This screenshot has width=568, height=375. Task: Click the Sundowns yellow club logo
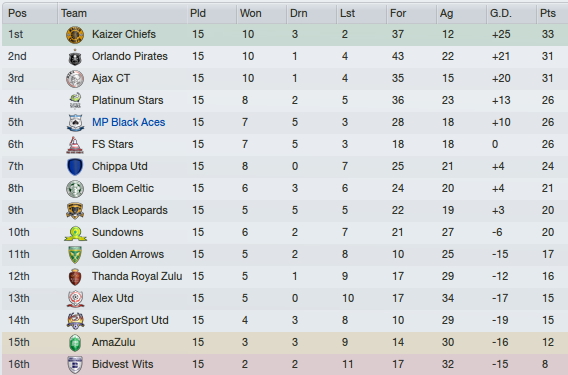click(75, 233)
